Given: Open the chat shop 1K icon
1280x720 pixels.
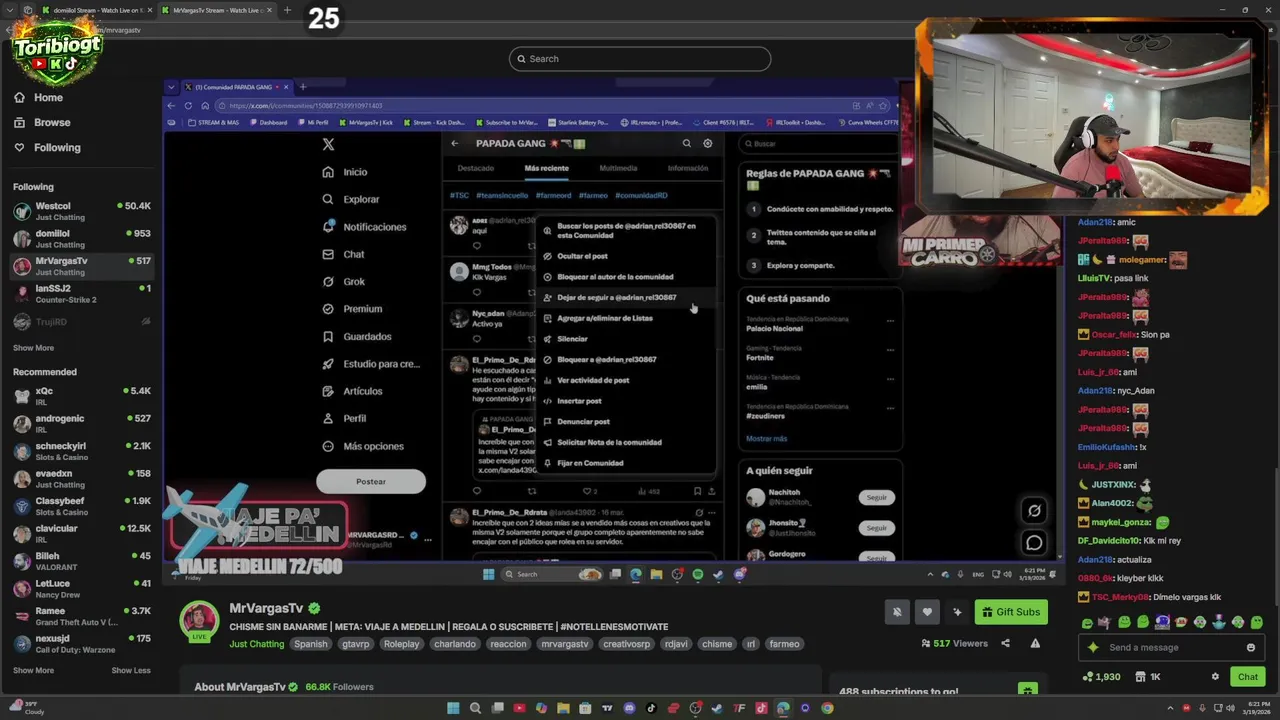Looking at the screenshot, I should click(x=1148, y=677).
